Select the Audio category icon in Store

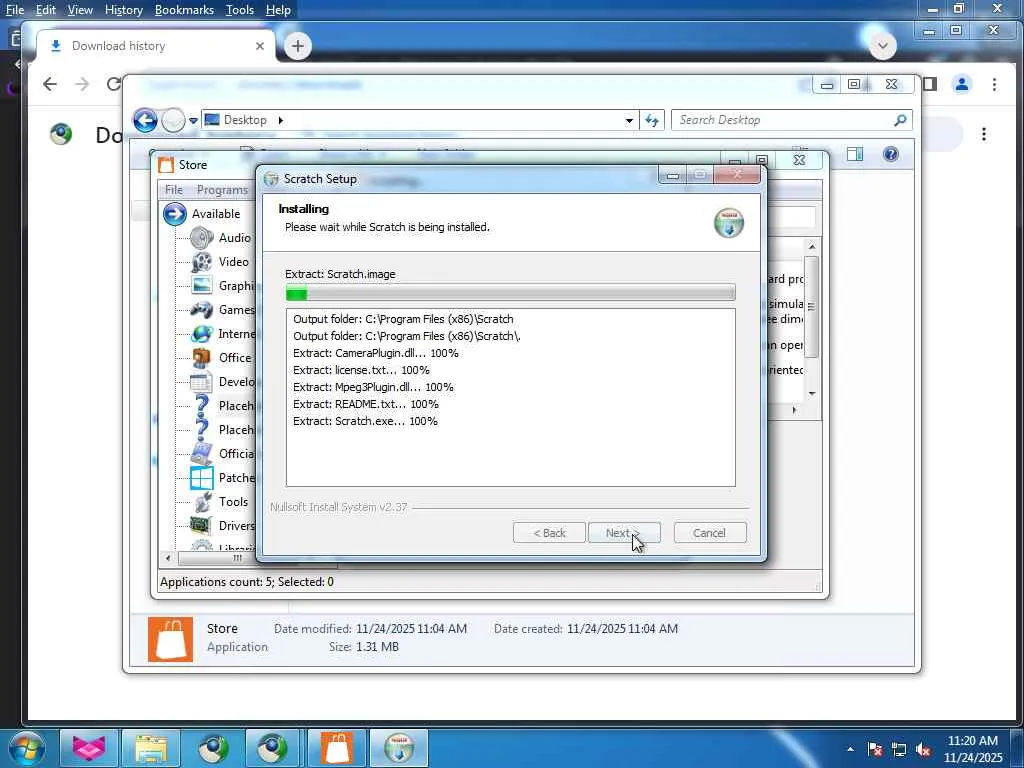pyautogui.click(x=202, y=238)
